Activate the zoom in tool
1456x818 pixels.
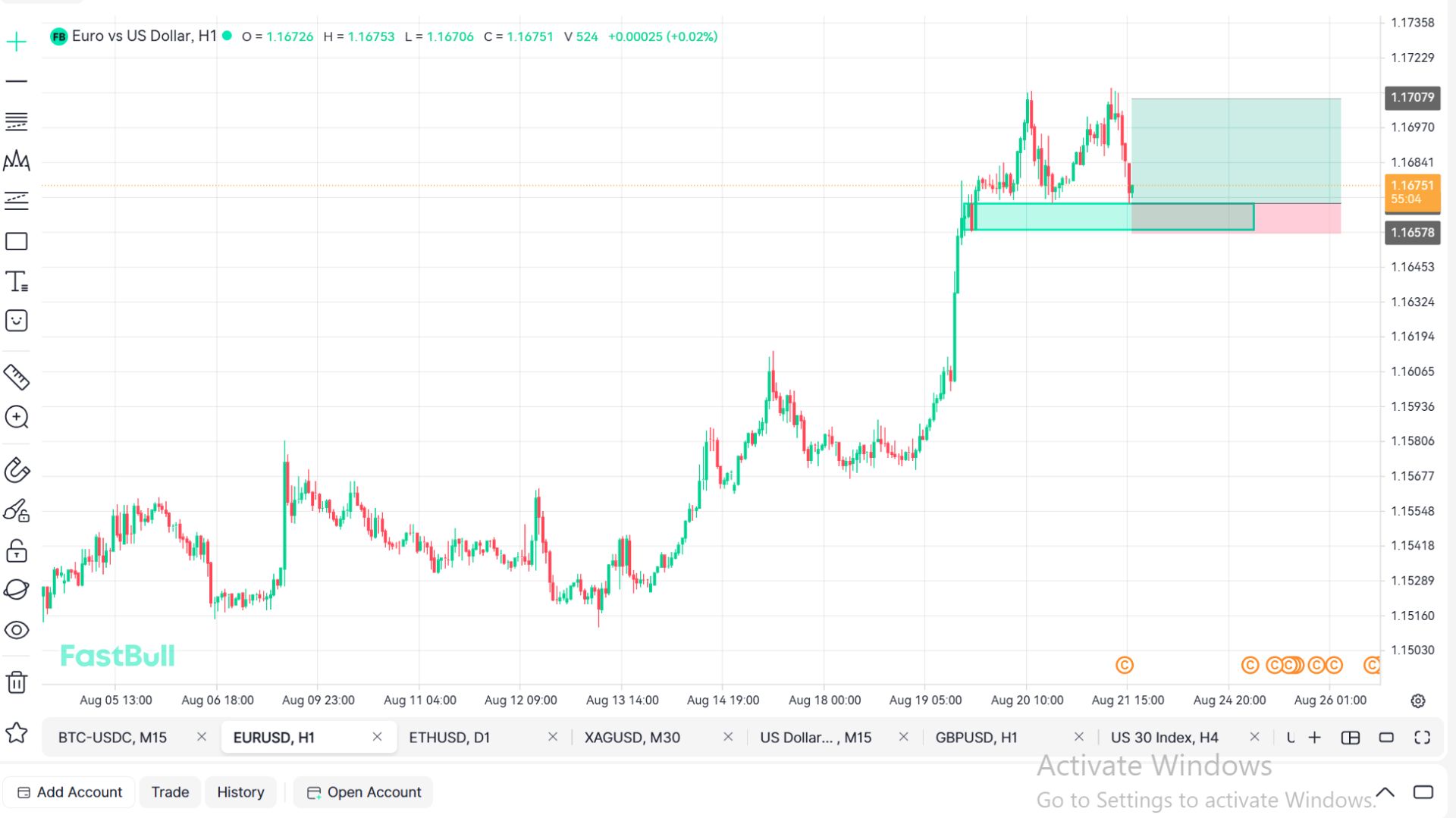(17, 417)
